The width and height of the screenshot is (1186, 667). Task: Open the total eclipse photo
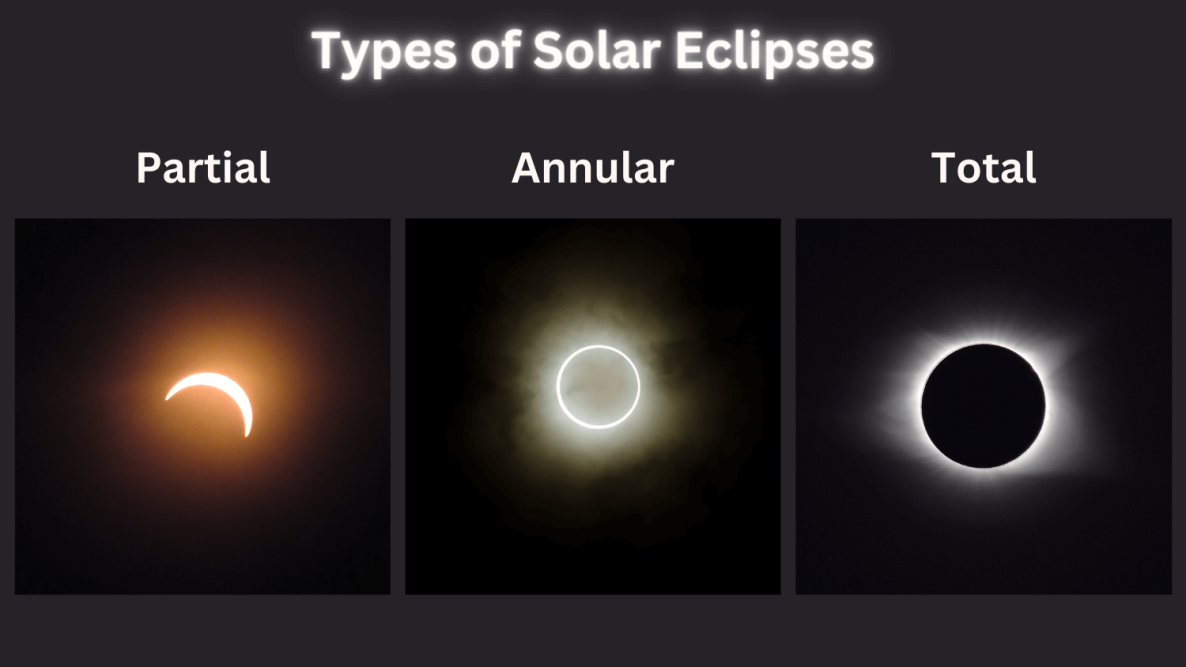coord(983,406)
